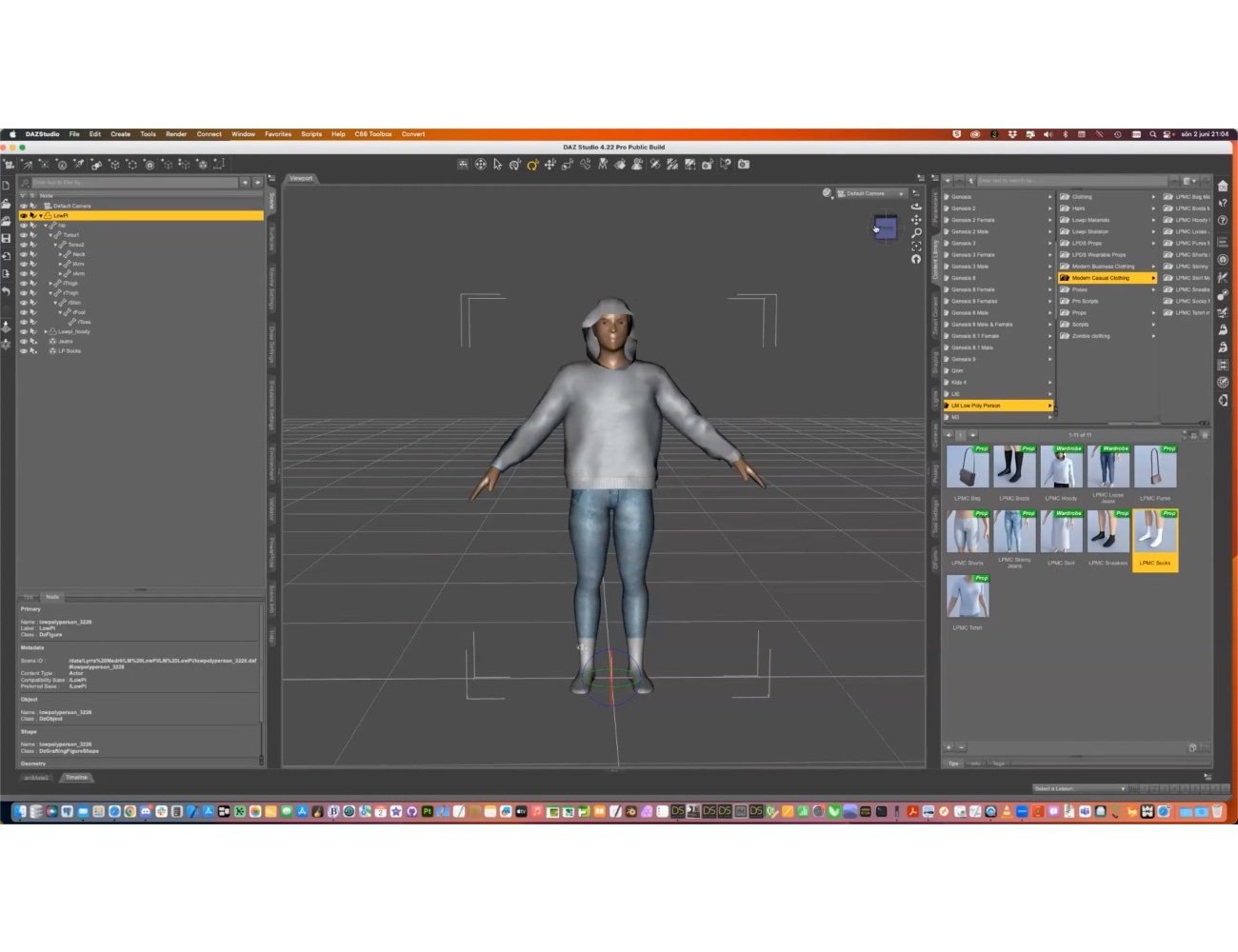Collapse the LowPi figure hierarchy

coord(41,215)
